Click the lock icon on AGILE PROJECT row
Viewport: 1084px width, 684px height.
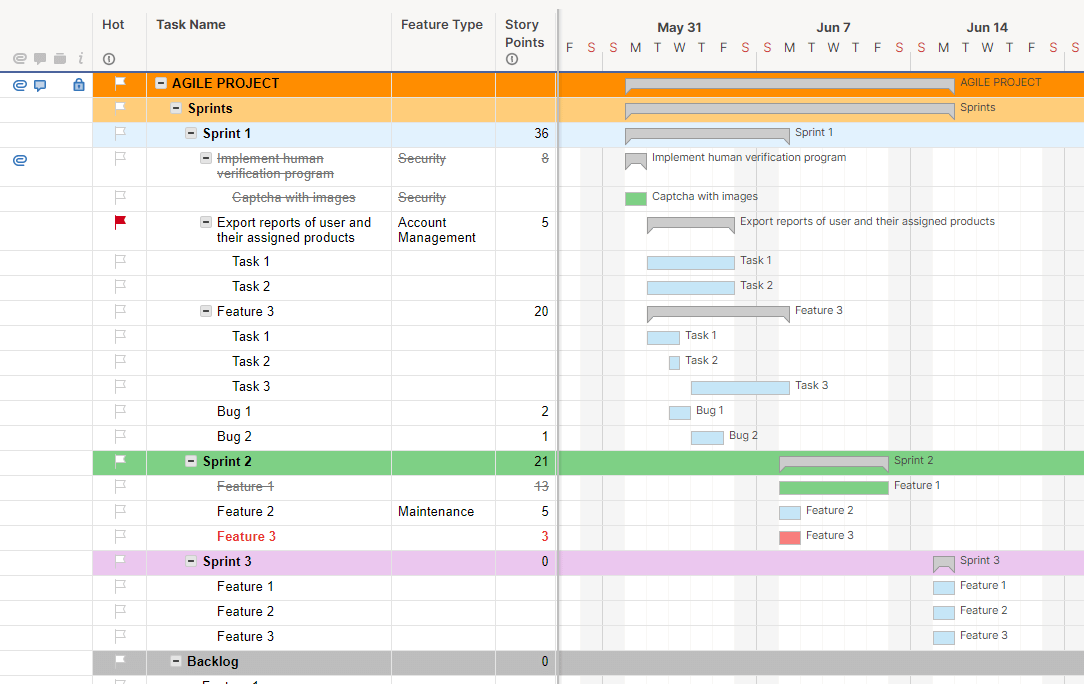(79, 85)
